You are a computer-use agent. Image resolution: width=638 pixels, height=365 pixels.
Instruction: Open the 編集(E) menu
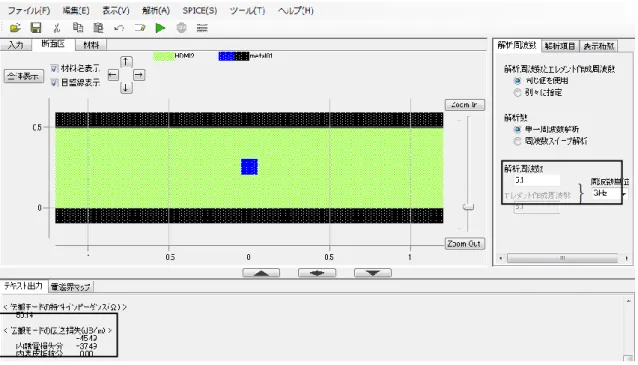[x=76, y=11]
